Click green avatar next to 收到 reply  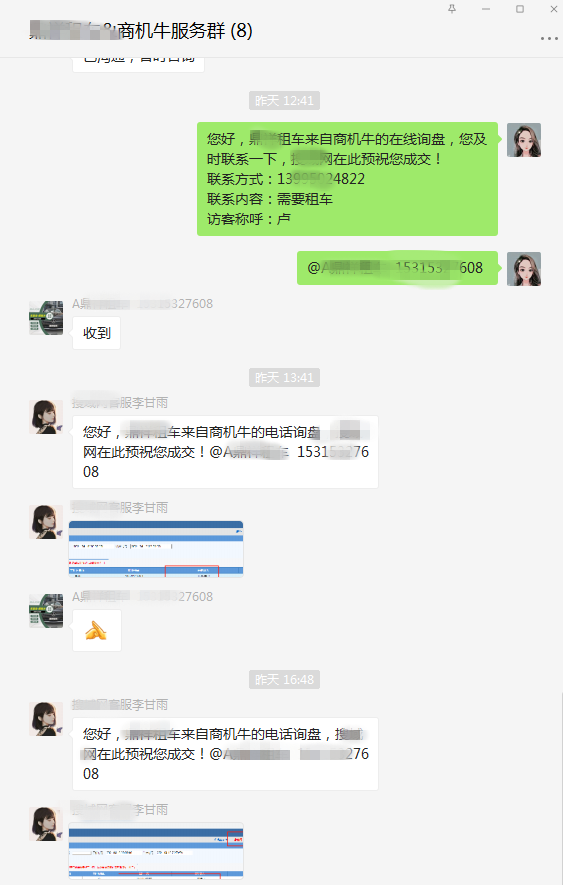pos(46,318)
